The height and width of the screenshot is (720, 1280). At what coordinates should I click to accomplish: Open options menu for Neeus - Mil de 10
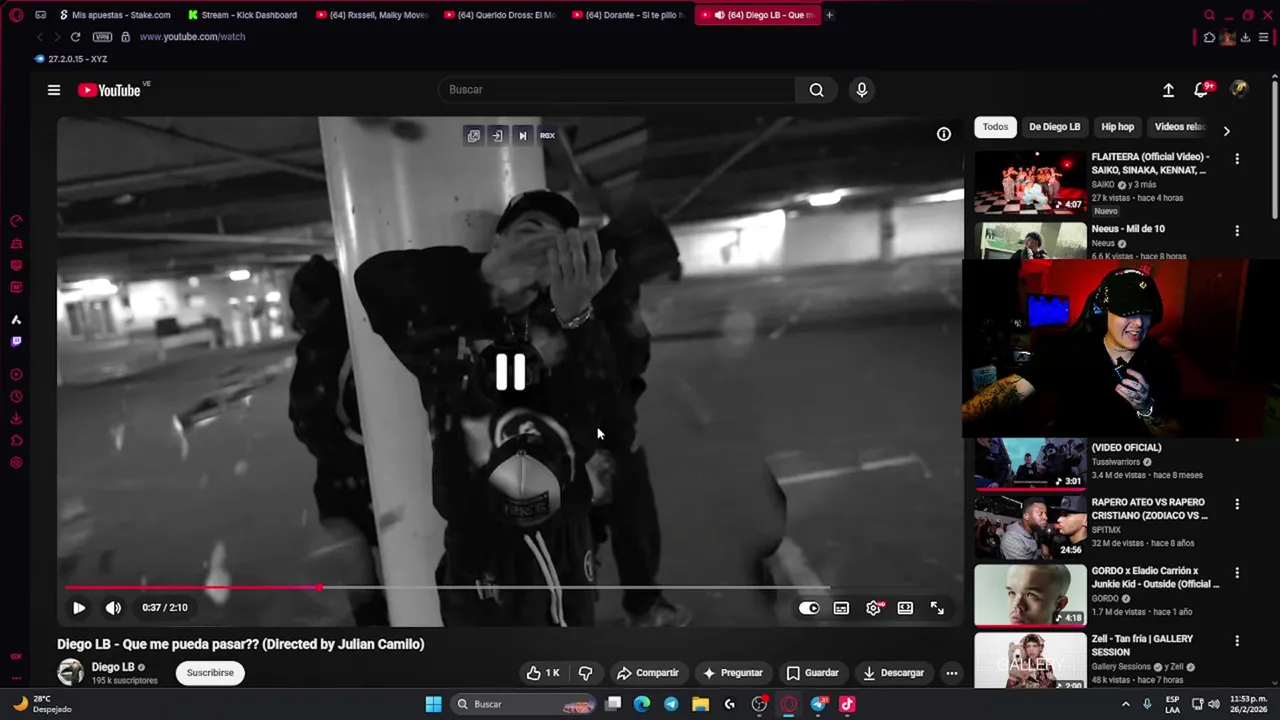1237,231
